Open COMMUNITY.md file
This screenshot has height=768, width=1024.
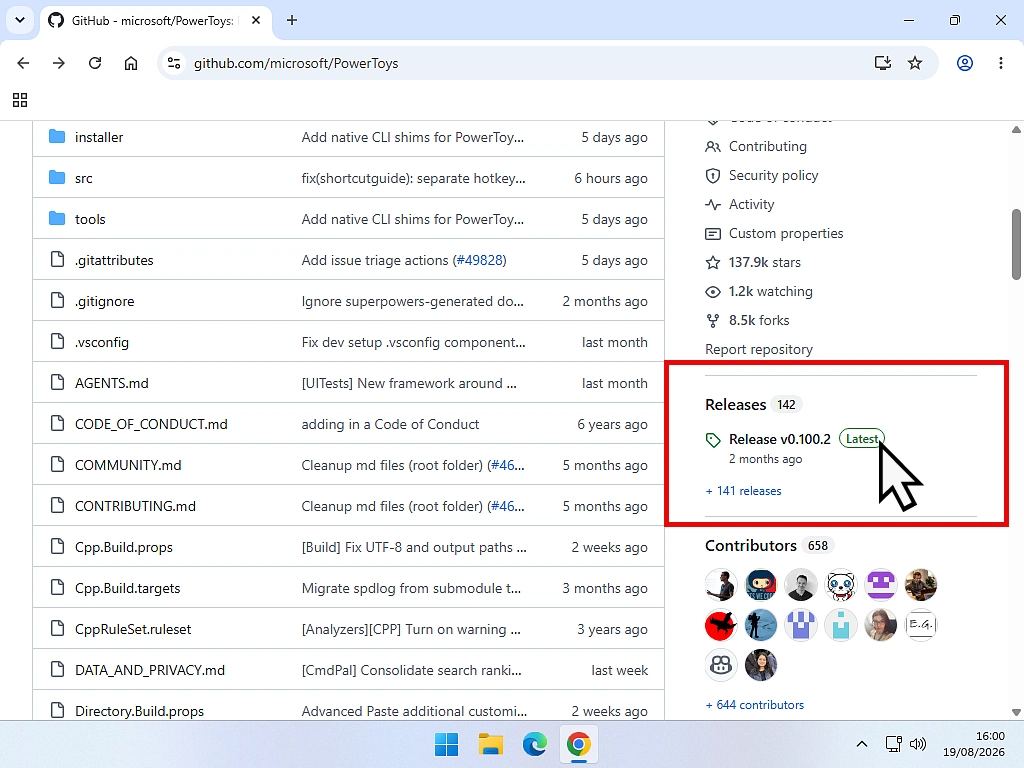click(128, 466)
